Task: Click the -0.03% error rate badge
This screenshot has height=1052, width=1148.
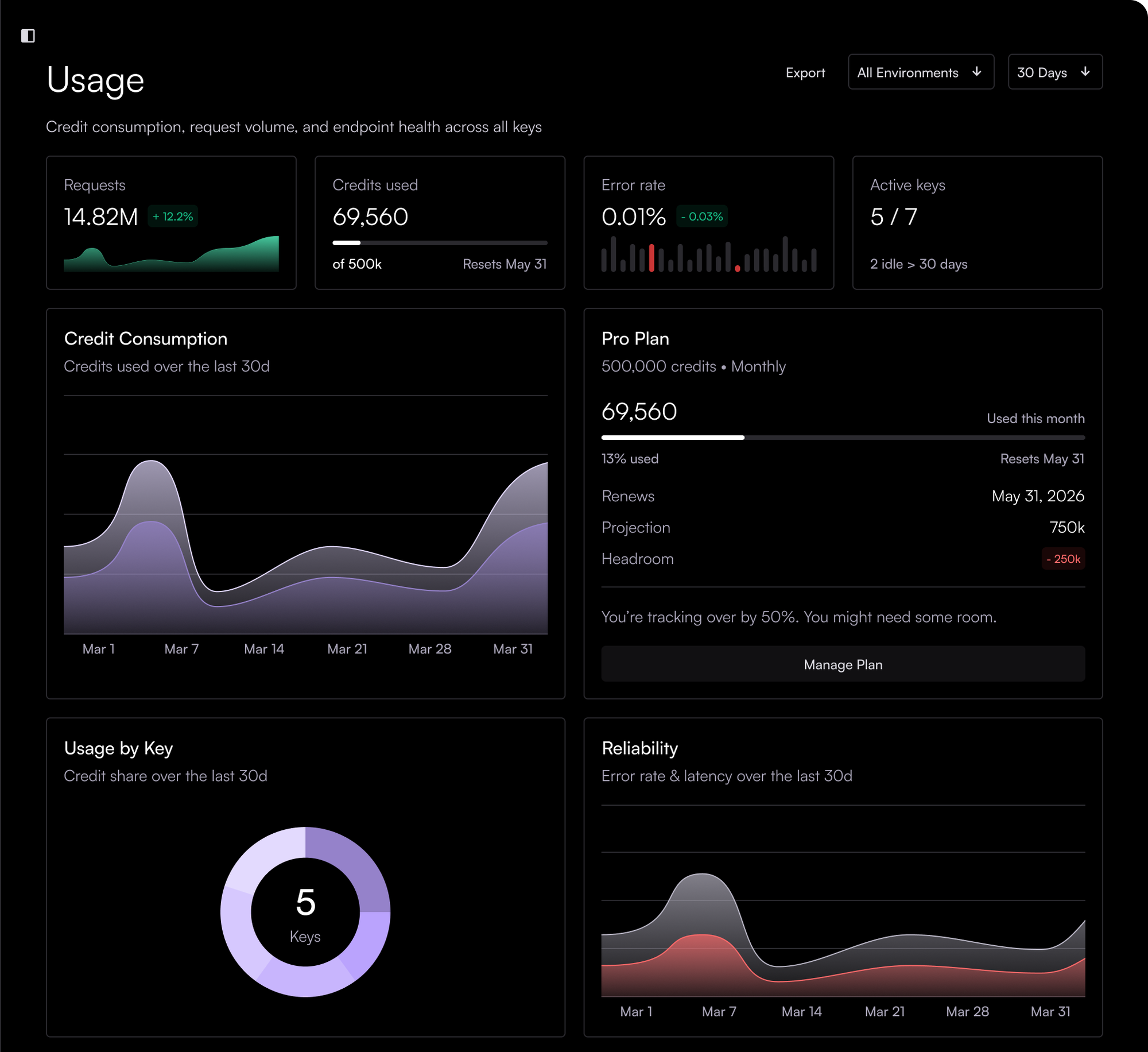Action: coord(701,216)
